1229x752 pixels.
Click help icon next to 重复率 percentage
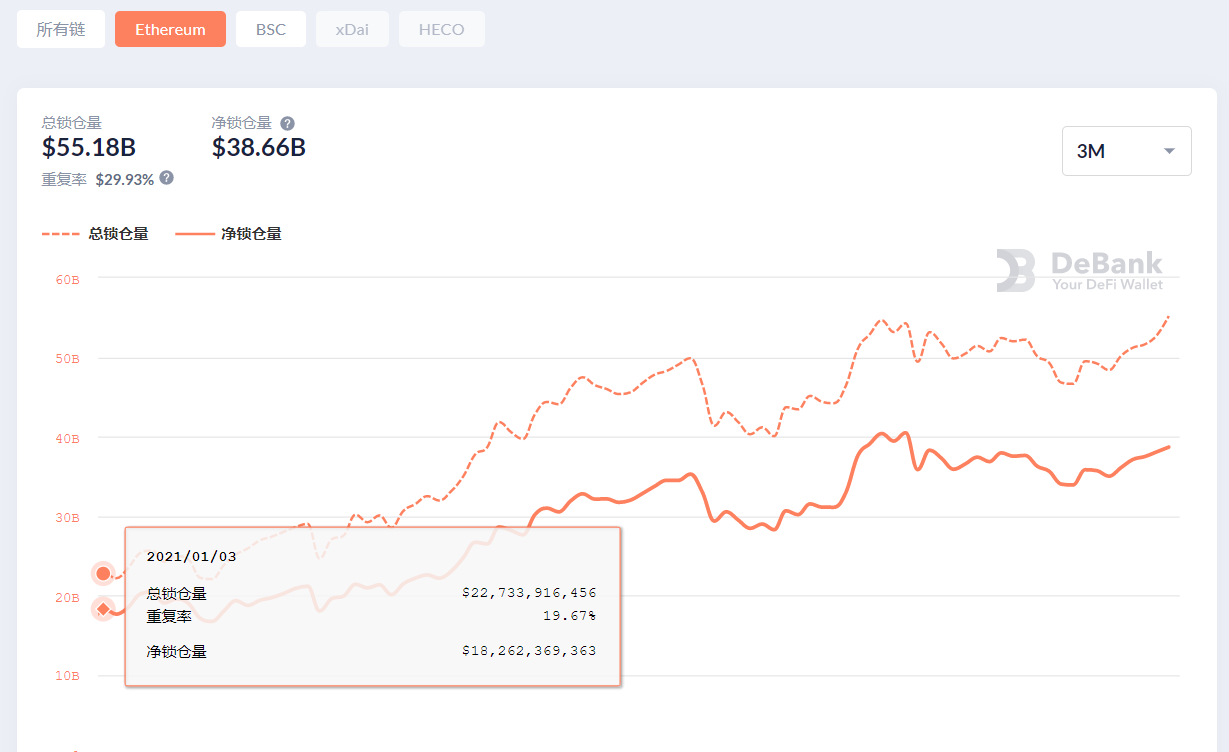(x=166, y=177)
